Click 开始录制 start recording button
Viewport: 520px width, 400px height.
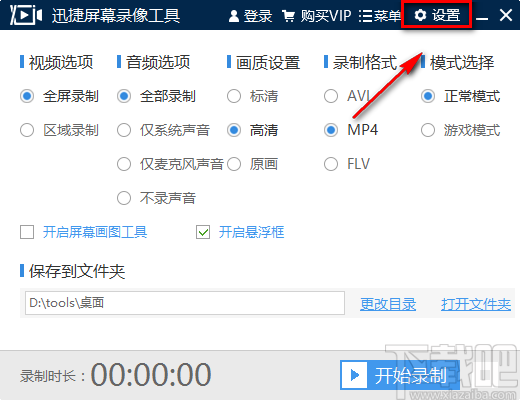(400, 375)
